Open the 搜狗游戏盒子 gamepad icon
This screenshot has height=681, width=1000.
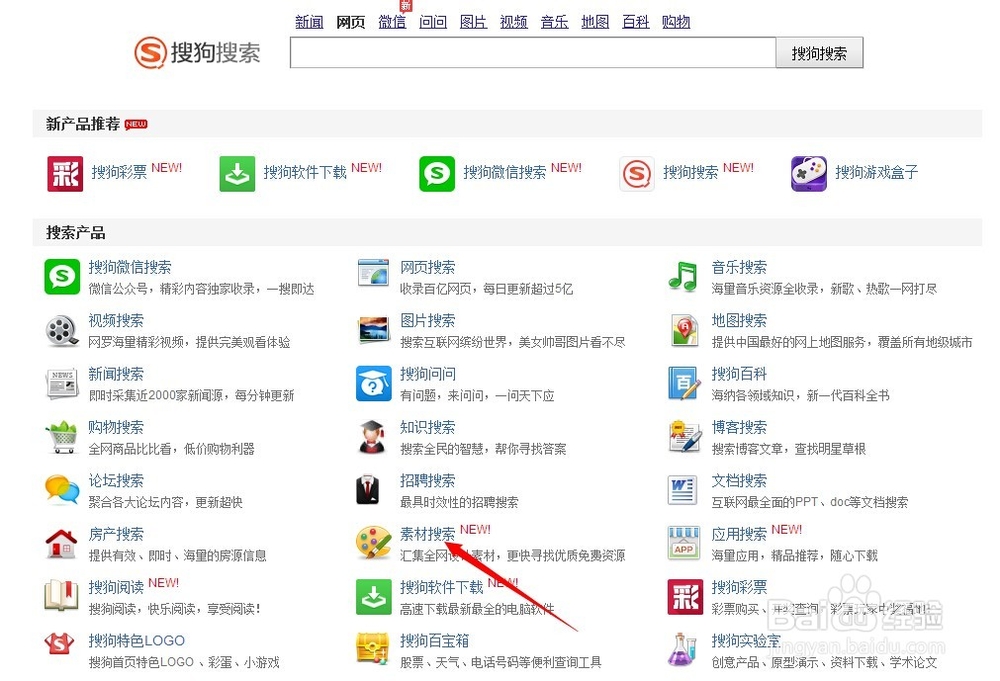(809, 173)
